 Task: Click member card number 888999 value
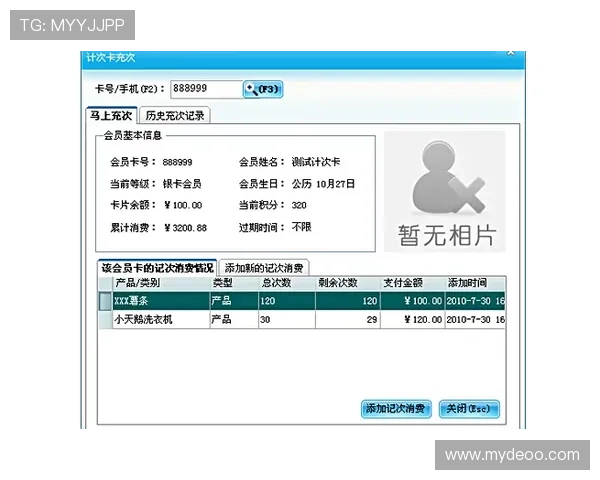(177, 162)
